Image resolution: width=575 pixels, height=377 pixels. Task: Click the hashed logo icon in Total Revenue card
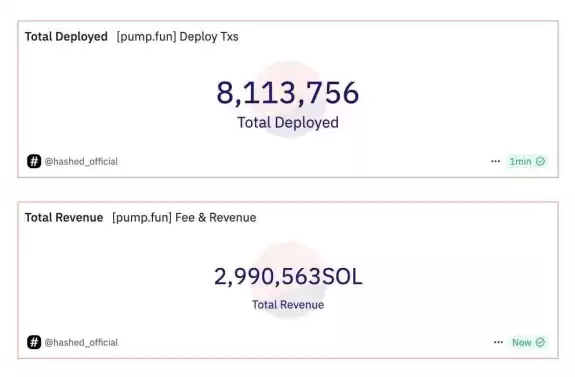tap(34, 342)
